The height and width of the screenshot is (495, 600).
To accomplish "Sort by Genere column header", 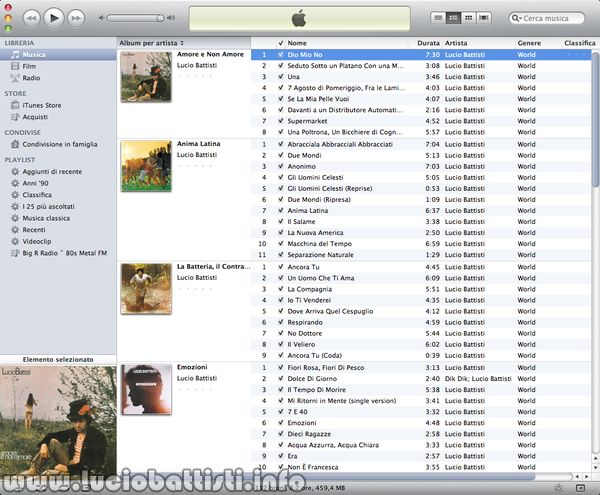I will click(538, 43).
